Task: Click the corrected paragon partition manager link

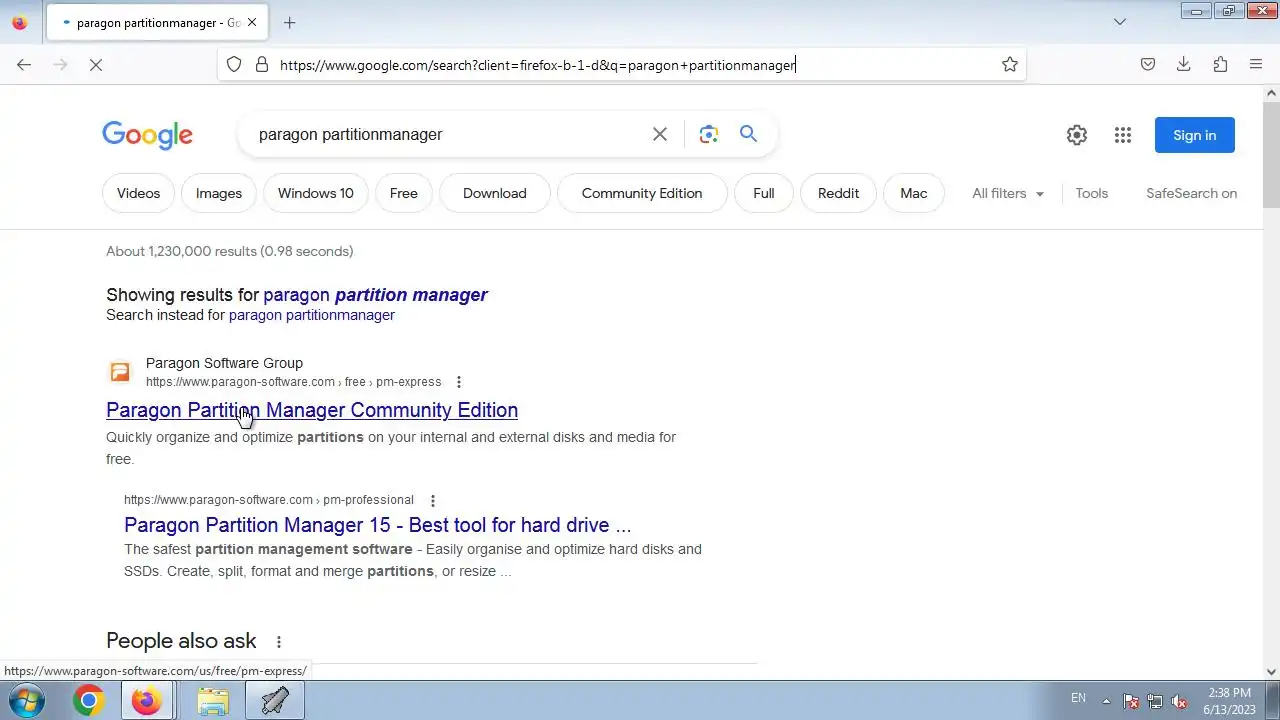Action: point(375,295)
